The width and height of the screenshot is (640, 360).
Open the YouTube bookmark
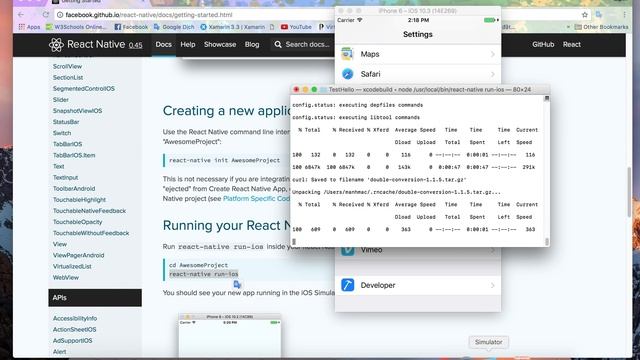(x=296, y=27)
